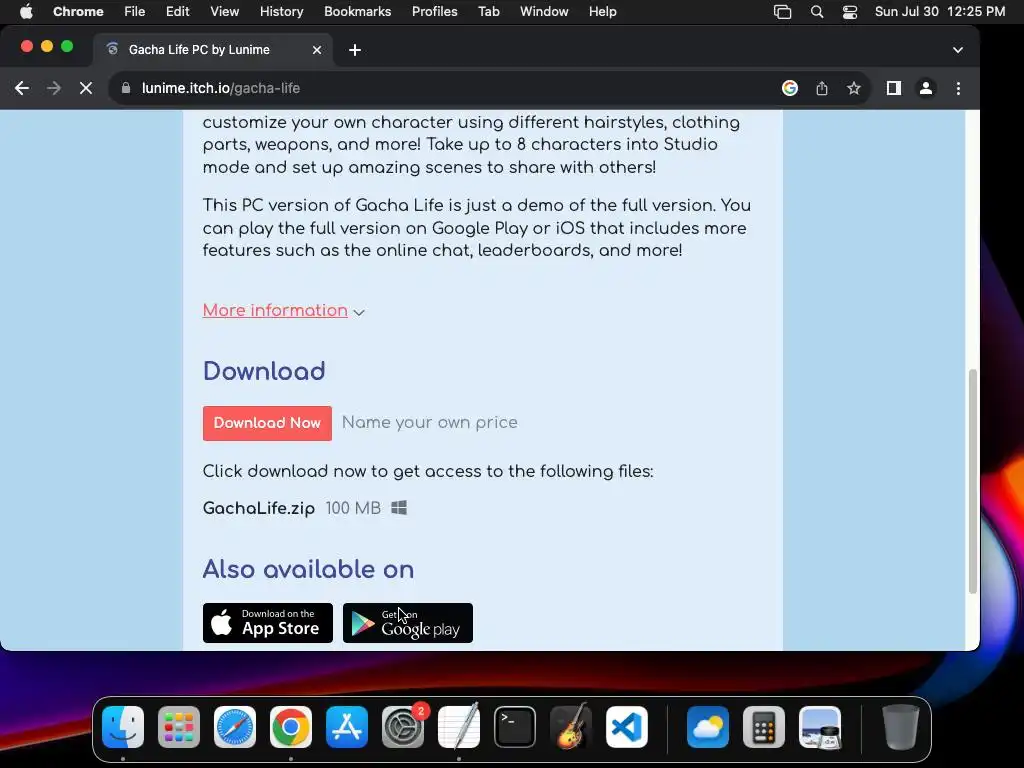Open Launchpad from the dock
This screenshot has width=1024, height=768.
pyautogui.click(x=179, y=727)
